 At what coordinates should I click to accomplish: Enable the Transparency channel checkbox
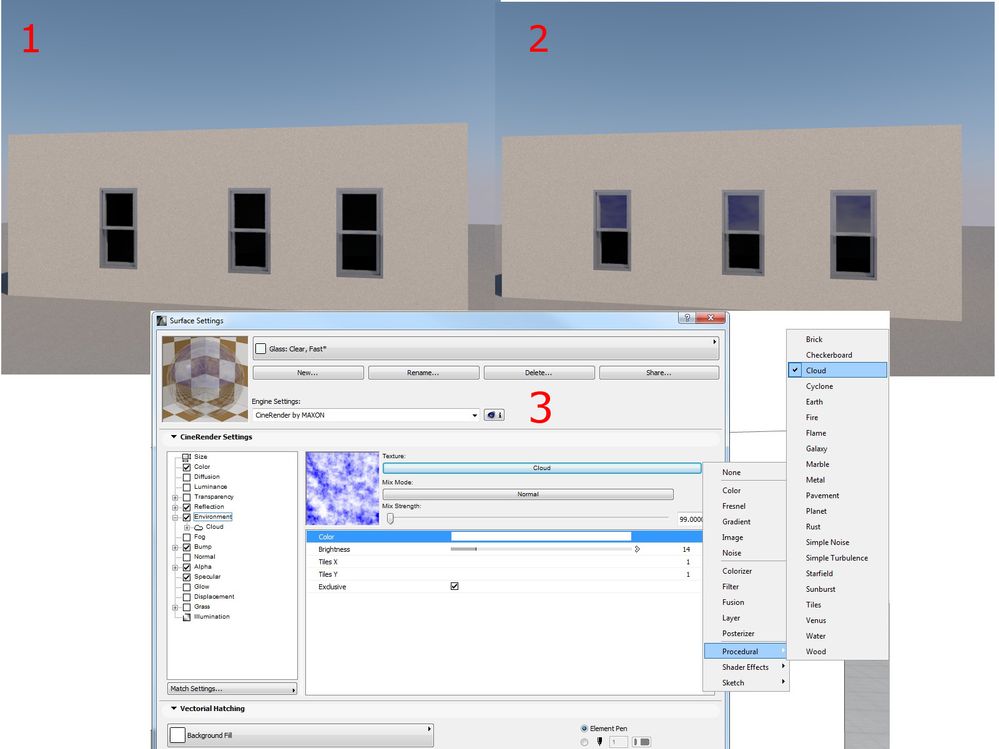[187, 497]
